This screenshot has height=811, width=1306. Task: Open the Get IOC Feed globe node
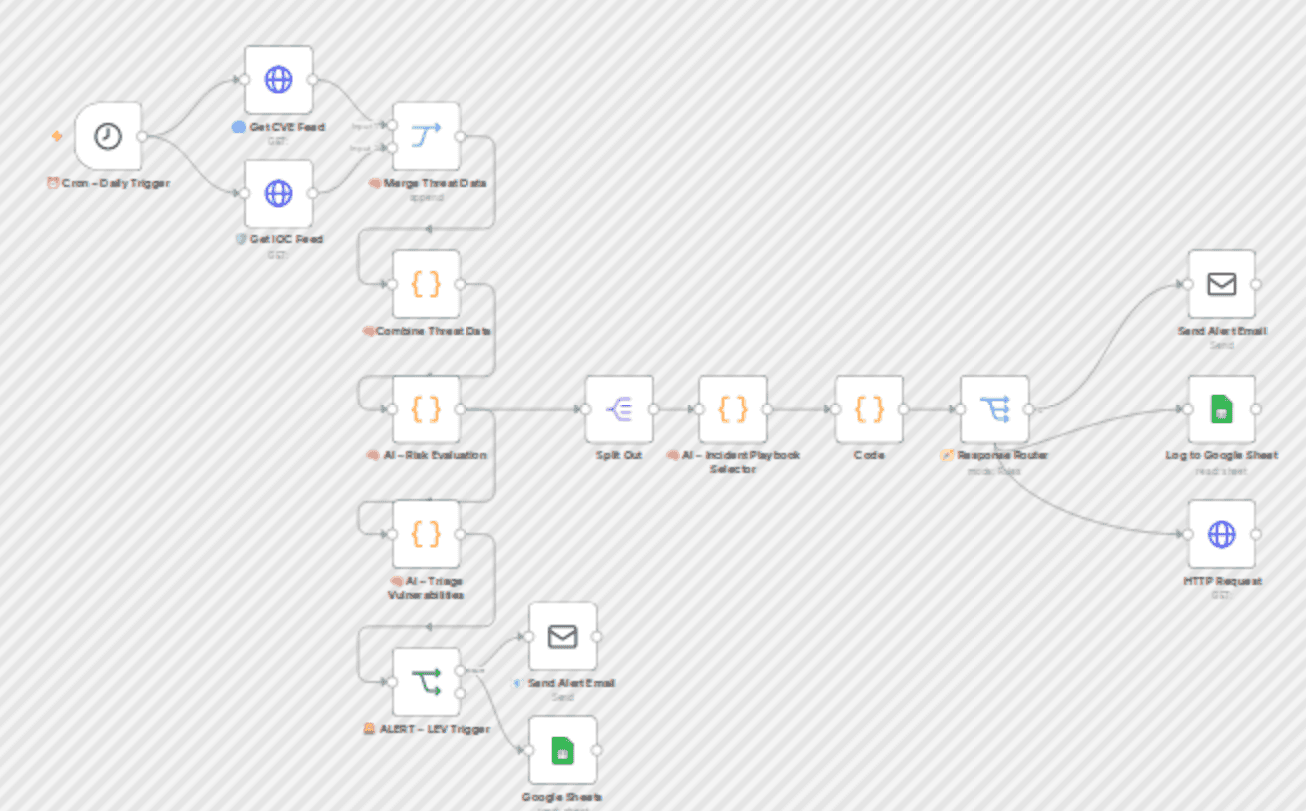(x=279, y=193)
